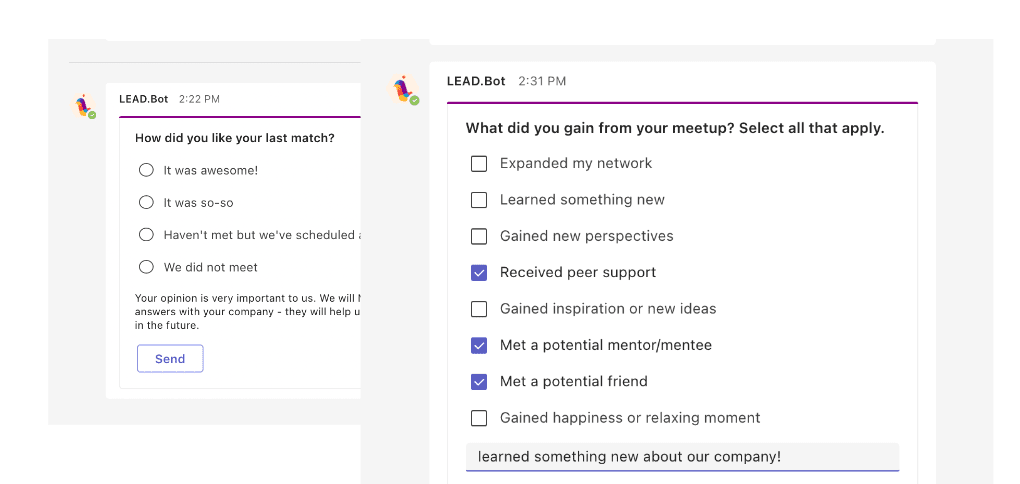Click LEAD.Bot avatar in right chat

pyautogui.click(x=403, y=90)
